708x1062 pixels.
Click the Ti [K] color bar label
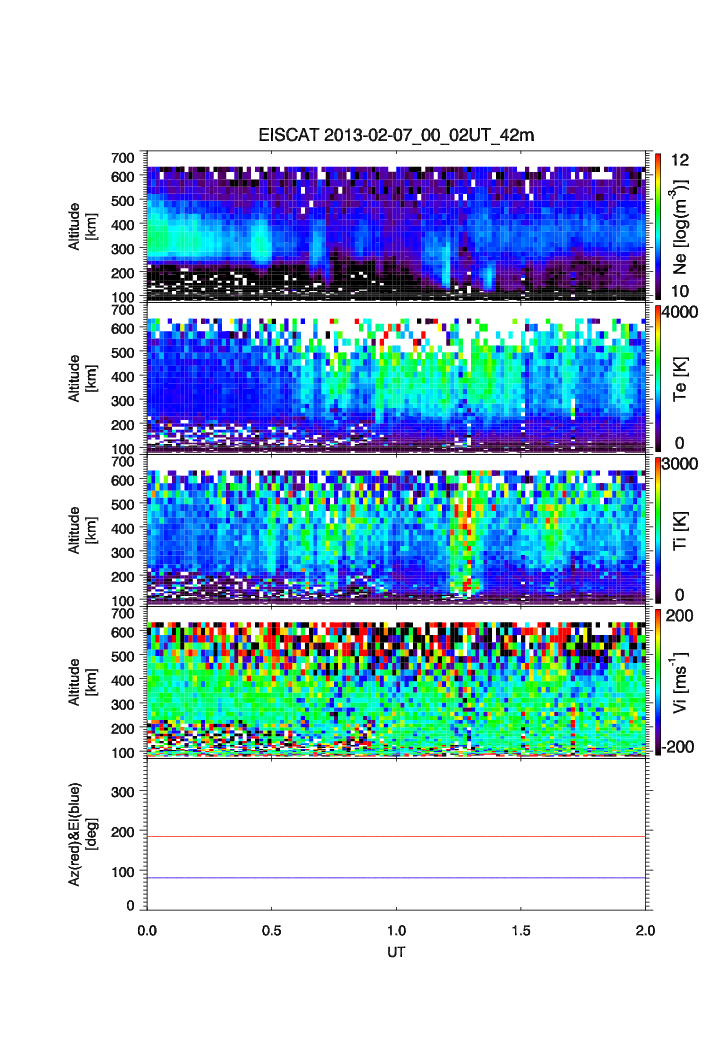click(680, 531)
